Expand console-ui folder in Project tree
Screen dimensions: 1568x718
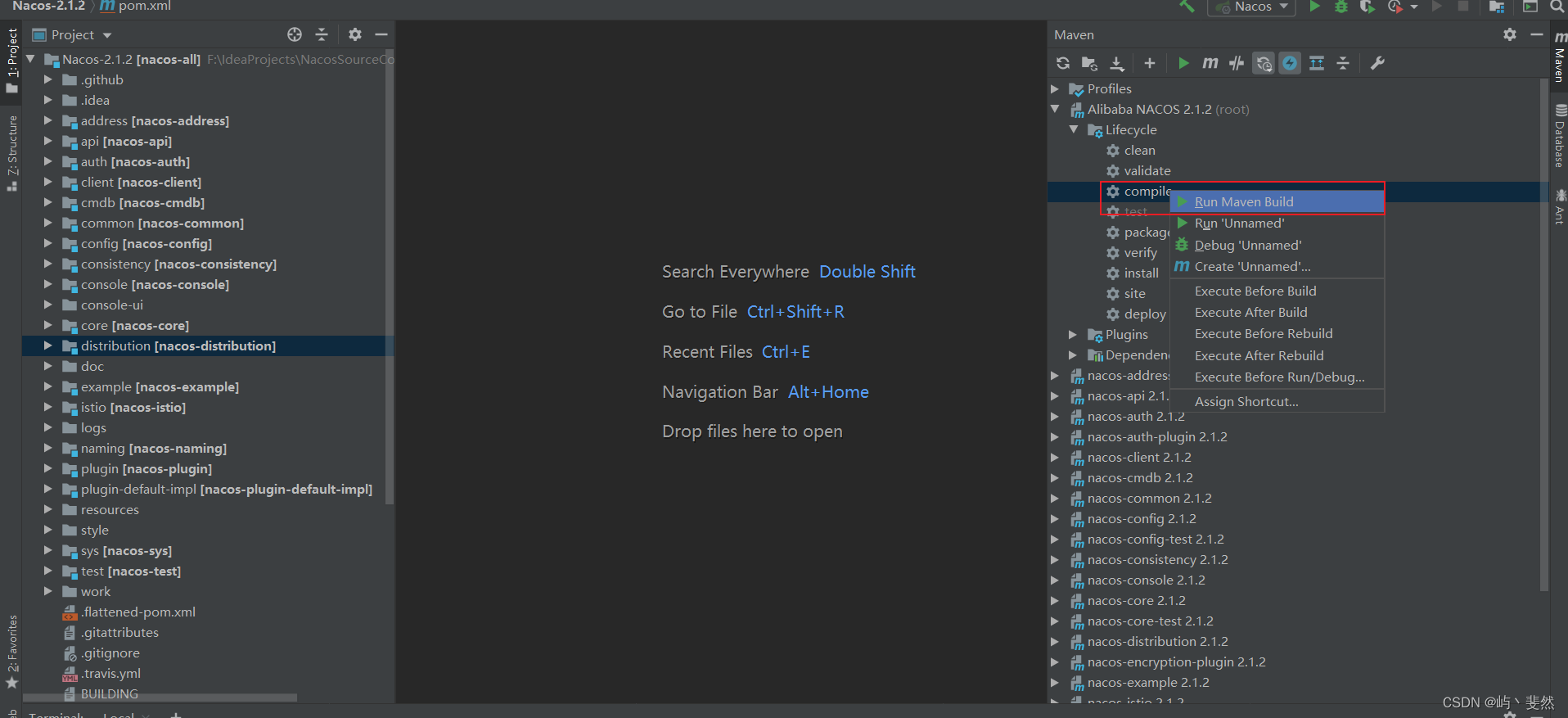(x=47, y=305)
